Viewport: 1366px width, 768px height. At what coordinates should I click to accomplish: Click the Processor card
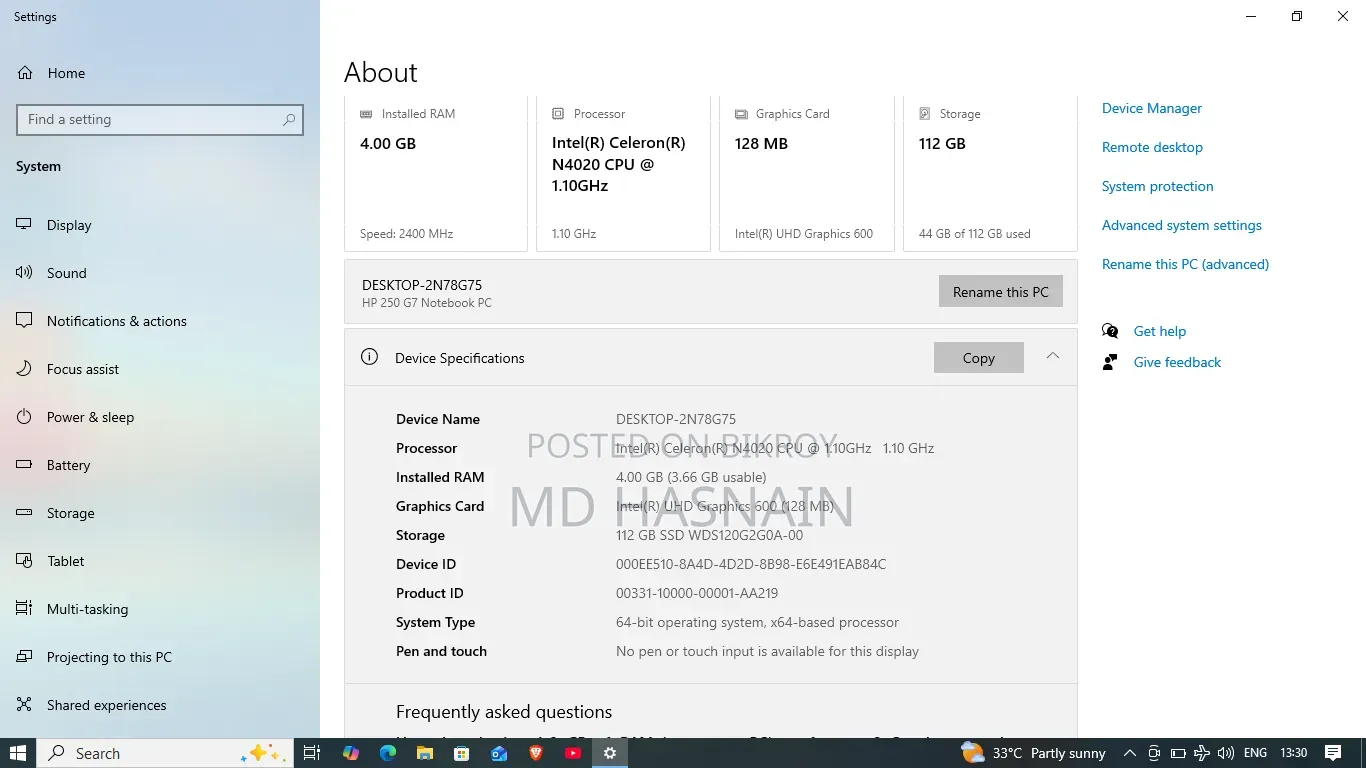click(623, 173)
